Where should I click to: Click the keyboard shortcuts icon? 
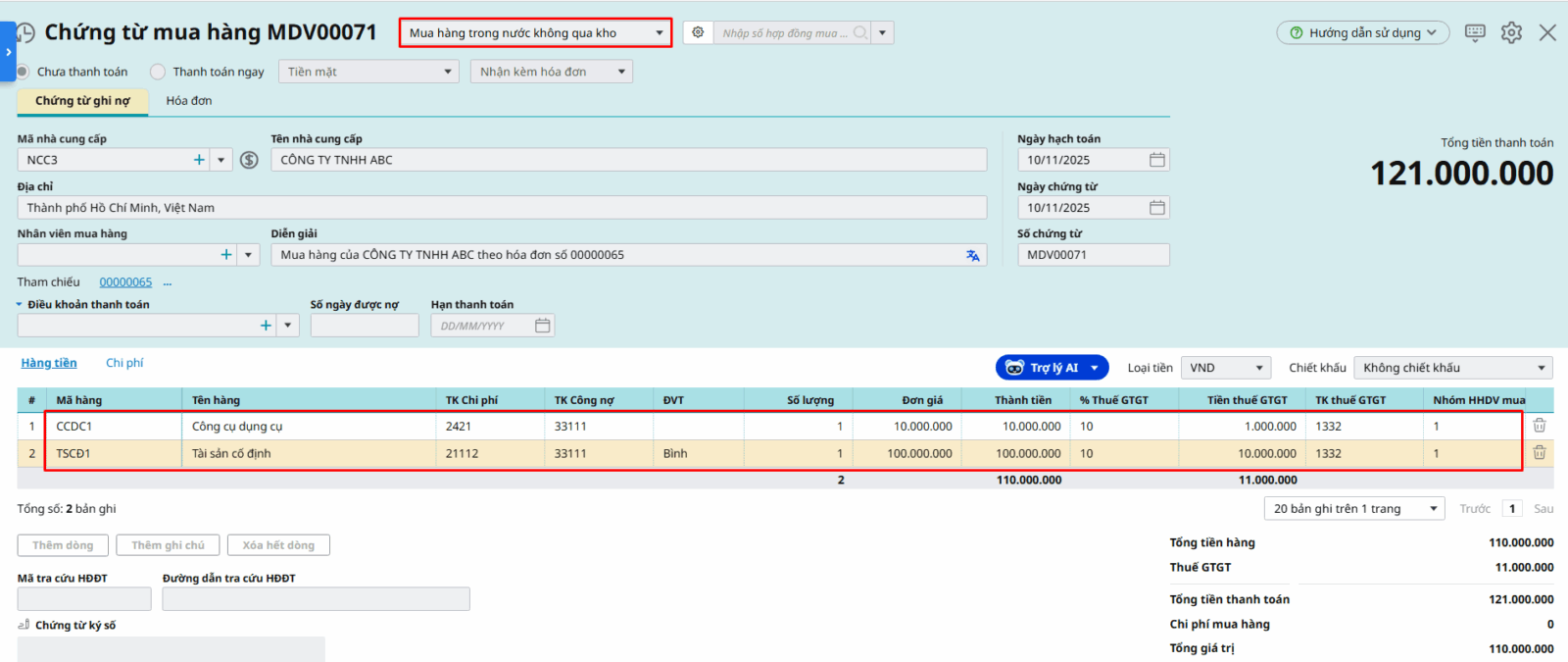coord(1475,32)
